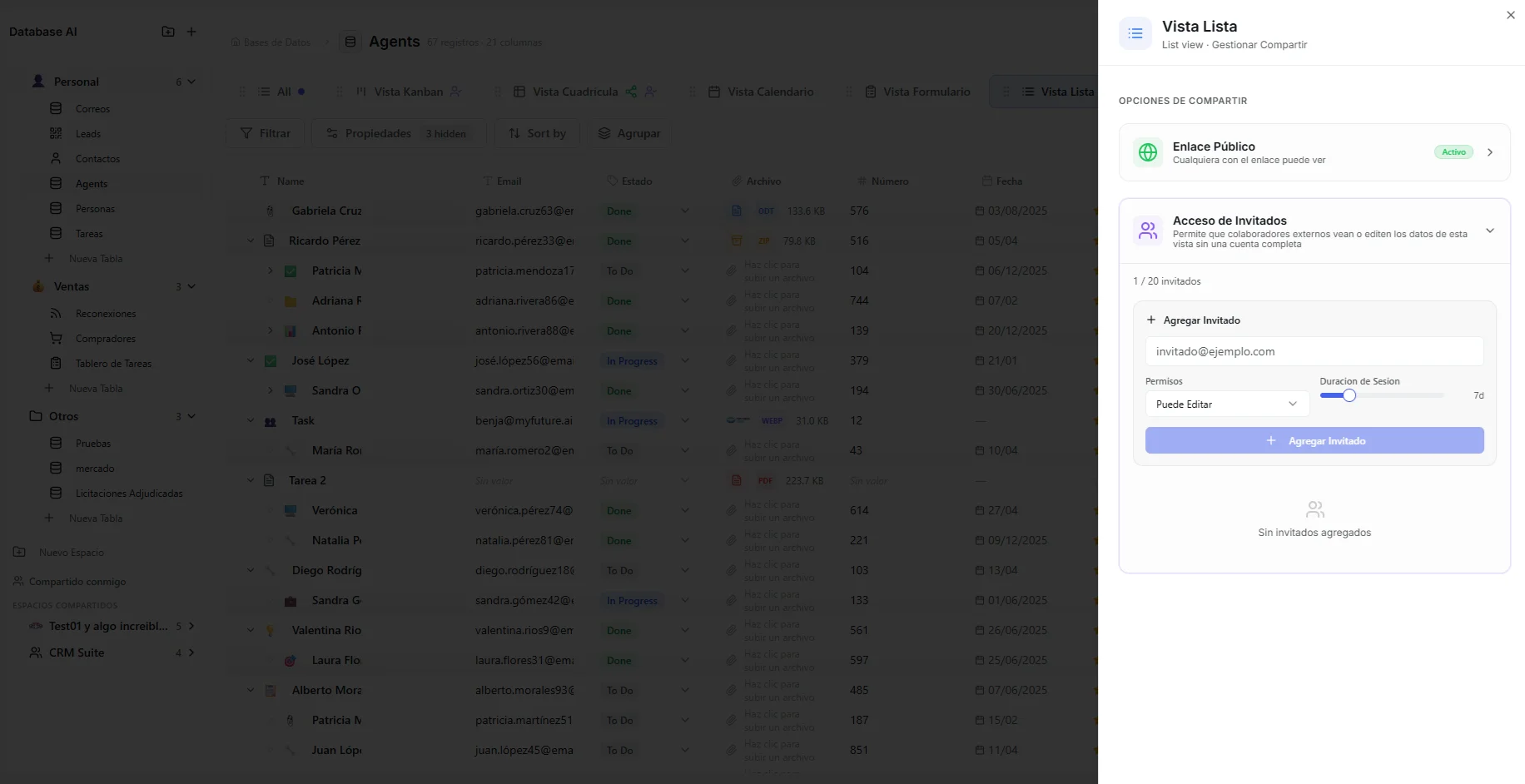Click the Sort by button

tap(538, 133)
